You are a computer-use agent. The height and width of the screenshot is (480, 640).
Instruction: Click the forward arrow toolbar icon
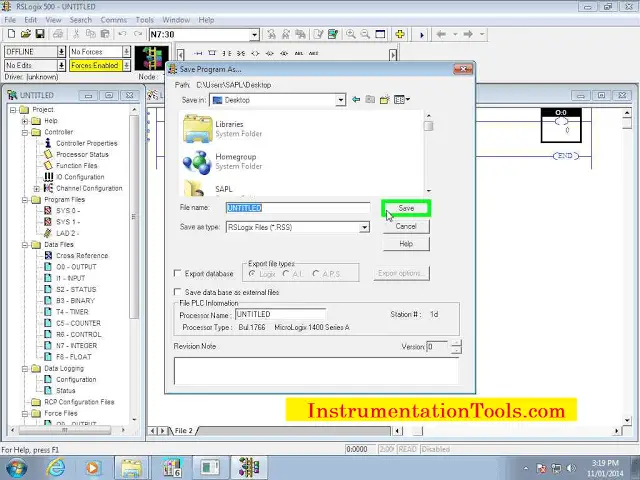coord(468,34)
